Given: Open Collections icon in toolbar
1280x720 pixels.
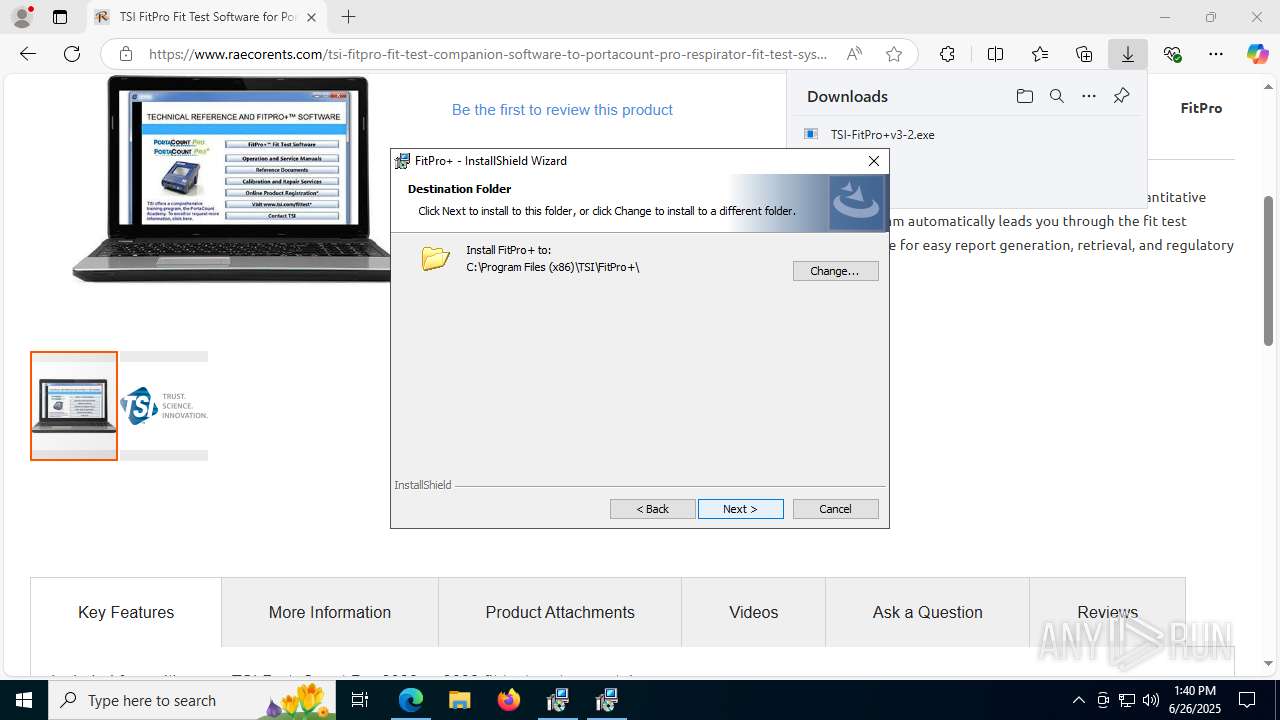Looking at the screenshot, I should (1084, 54).
